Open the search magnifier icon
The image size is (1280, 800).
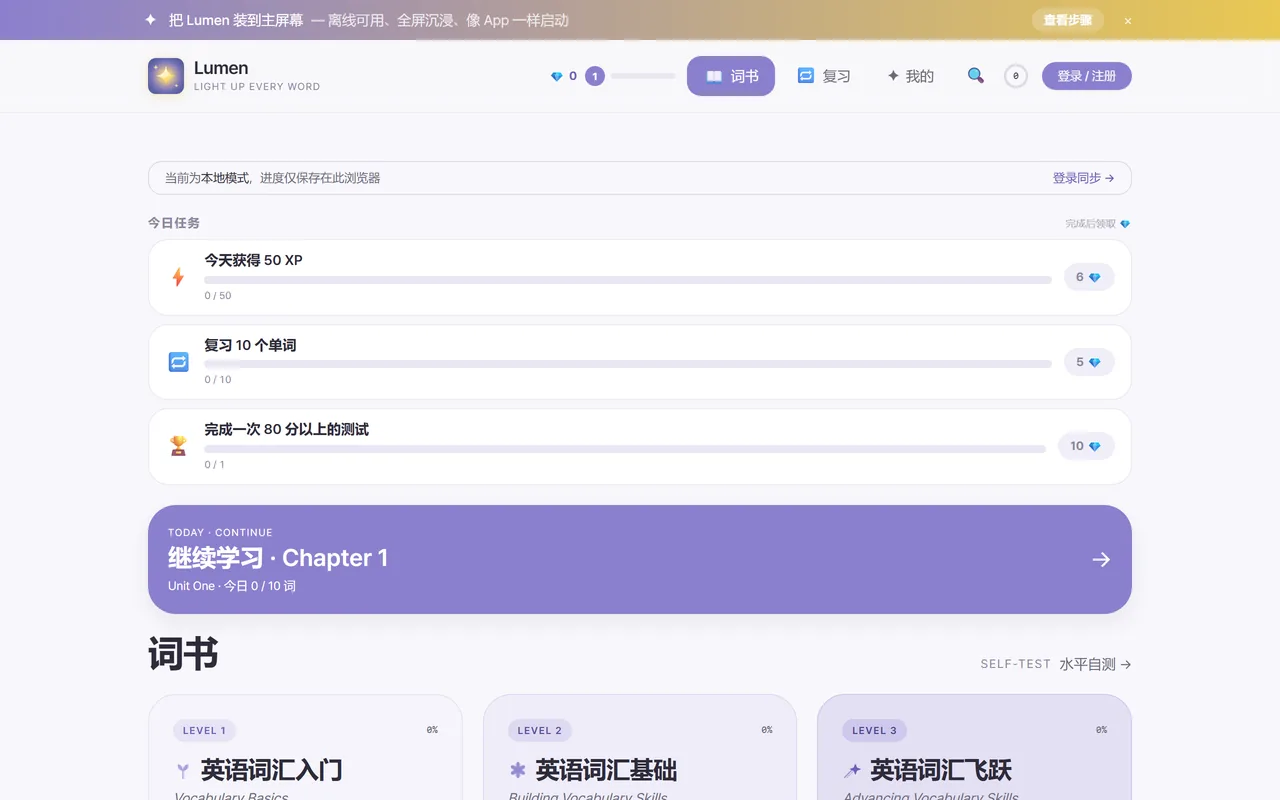coord(976,76)
